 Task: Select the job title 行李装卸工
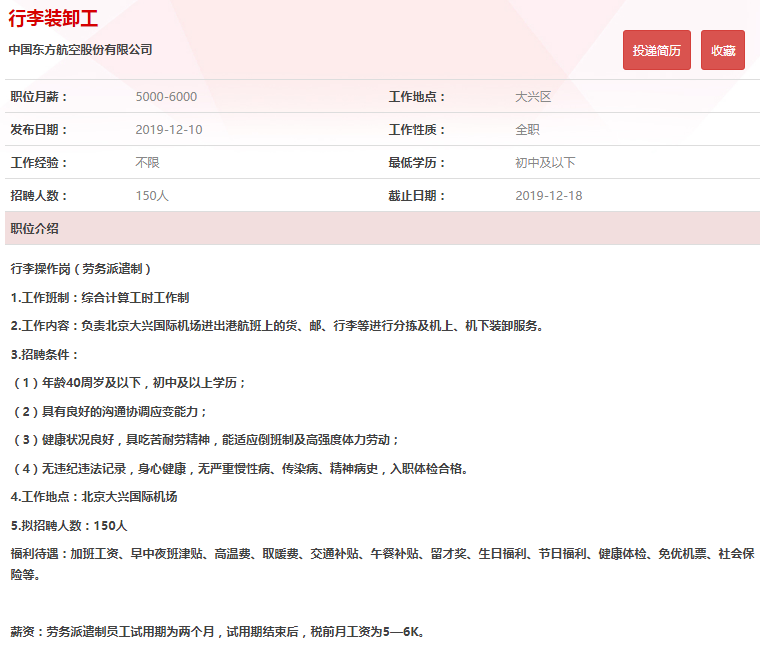(x=53, y=18)
